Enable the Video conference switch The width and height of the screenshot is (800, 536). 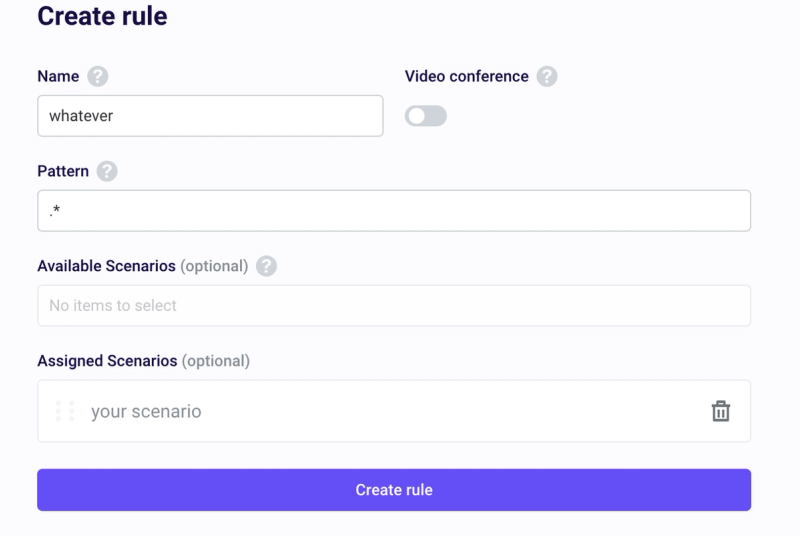[x=425, y=116]
